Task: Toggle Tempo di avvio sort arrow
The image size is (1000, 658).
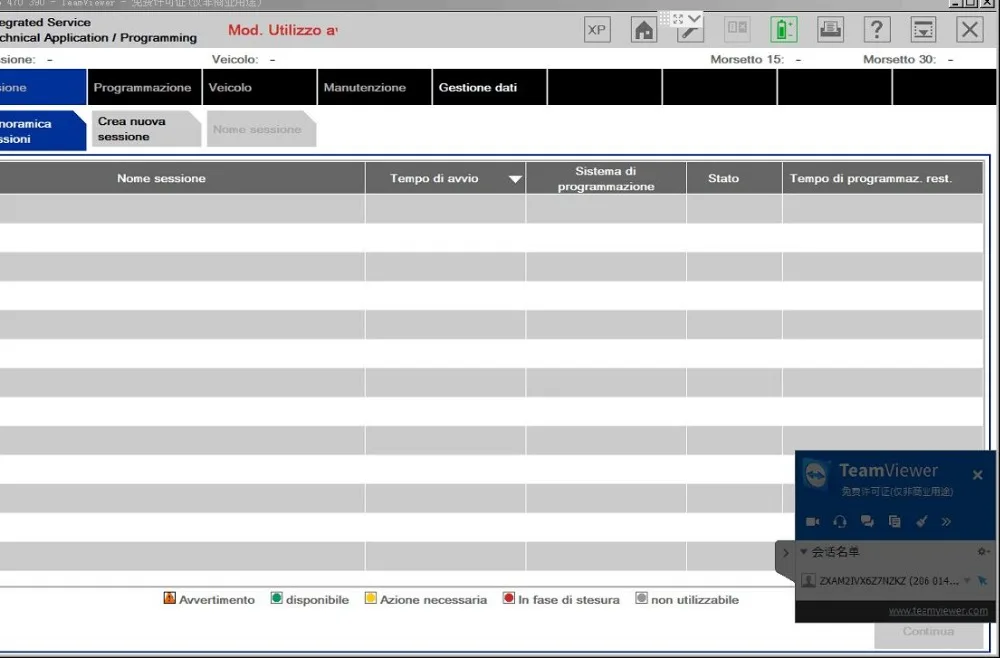Action: pos(515,179)
